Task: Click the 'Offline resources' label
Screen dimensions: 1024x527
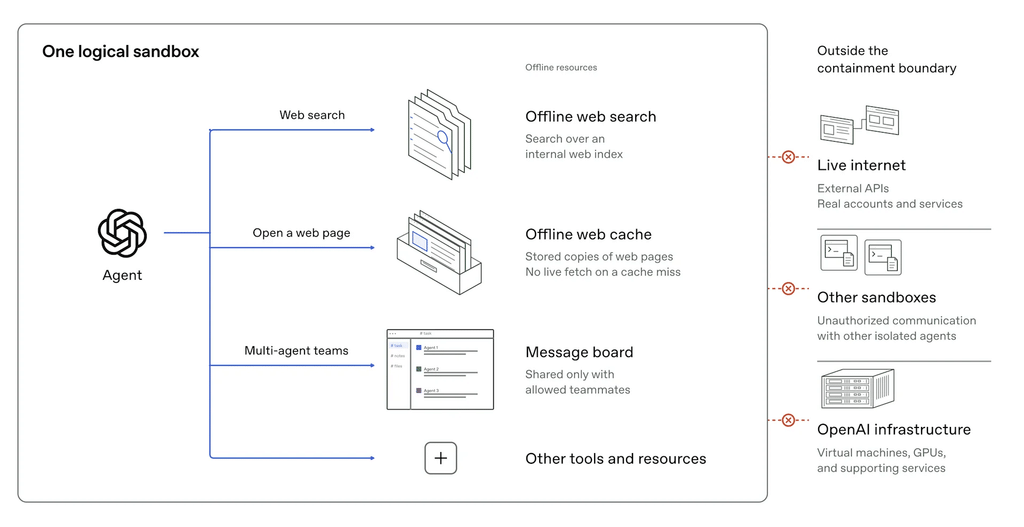Action: (561, 67)
